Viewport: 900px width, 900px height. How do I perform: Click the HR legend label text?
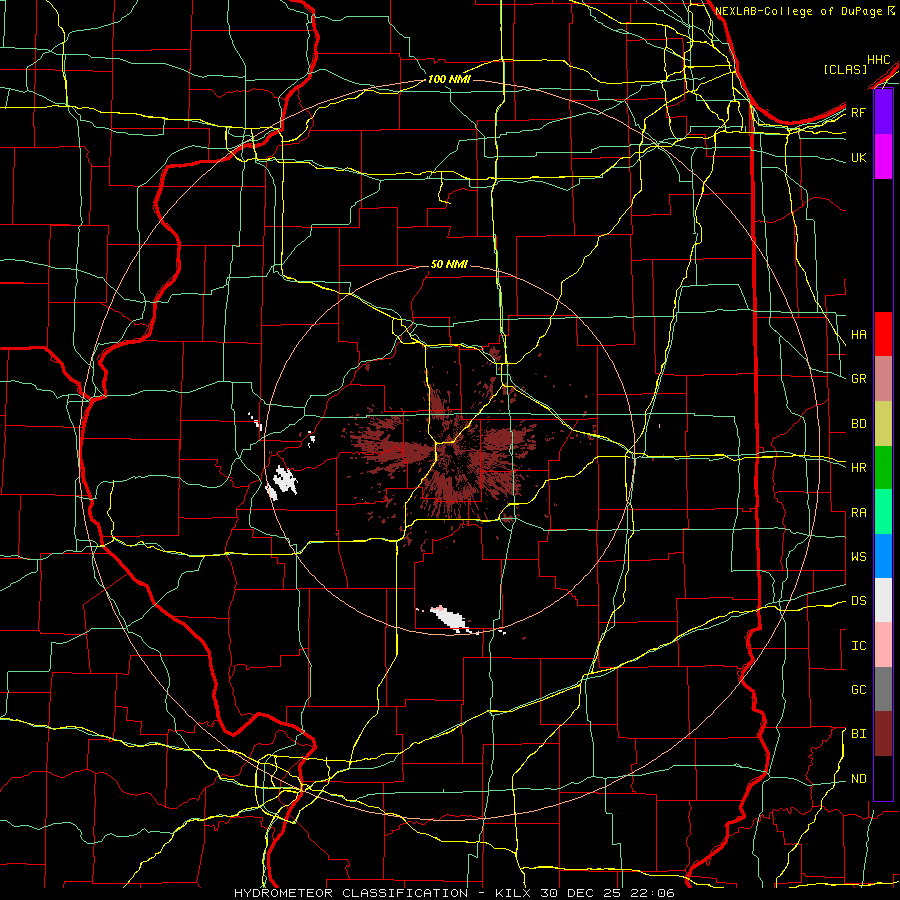point(859,468)
